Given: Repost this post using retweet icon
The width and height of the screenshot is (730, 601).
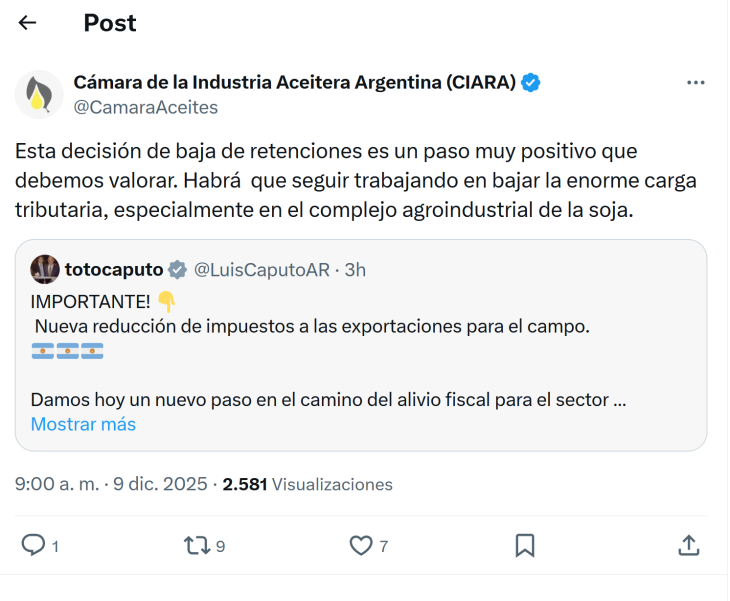Looking at the screenshot, I should 197,545.
